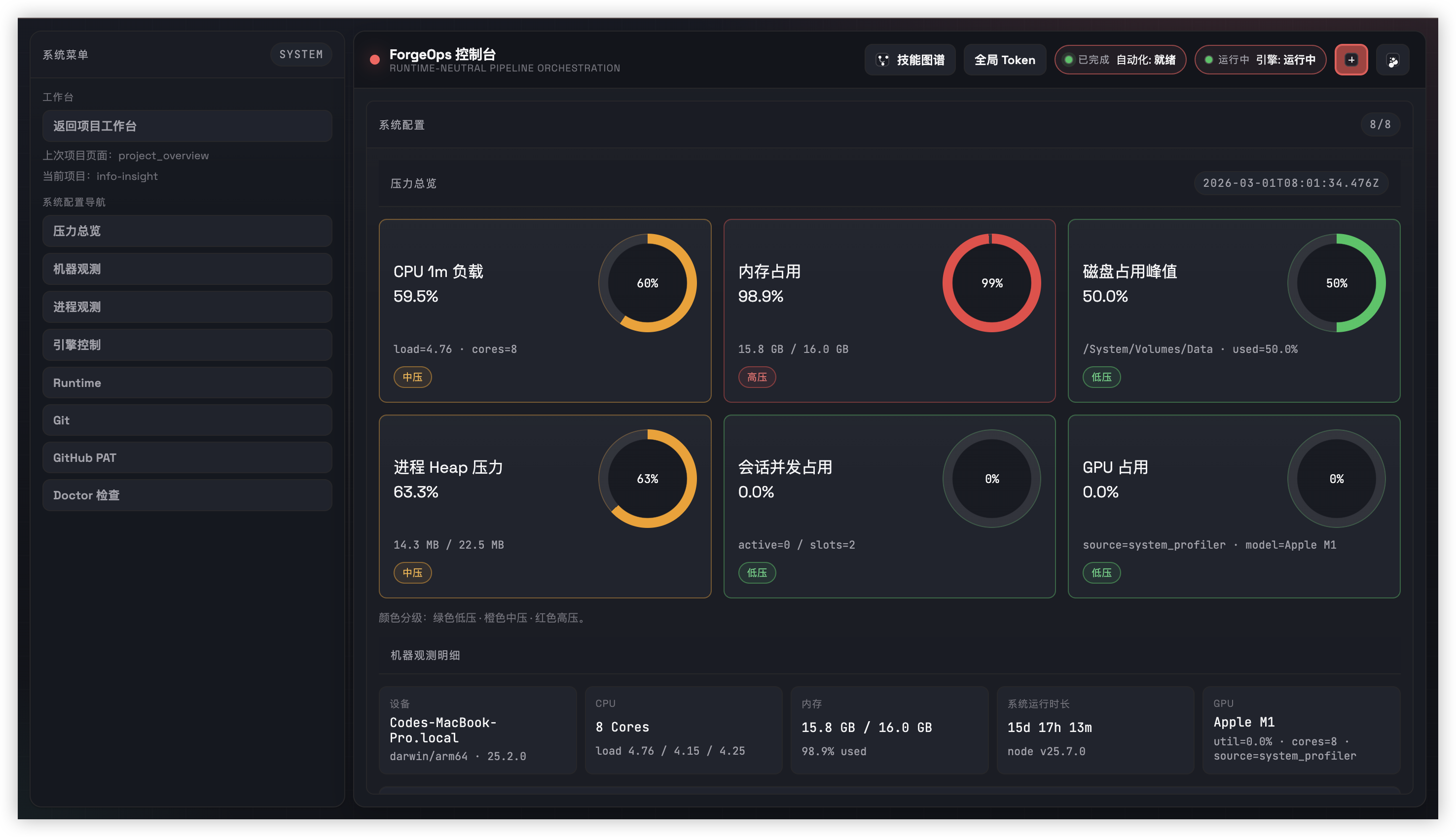Click the red status dot beside ForgeOps 控制台
Viewport: 1456px width, 837px height.
374,58
